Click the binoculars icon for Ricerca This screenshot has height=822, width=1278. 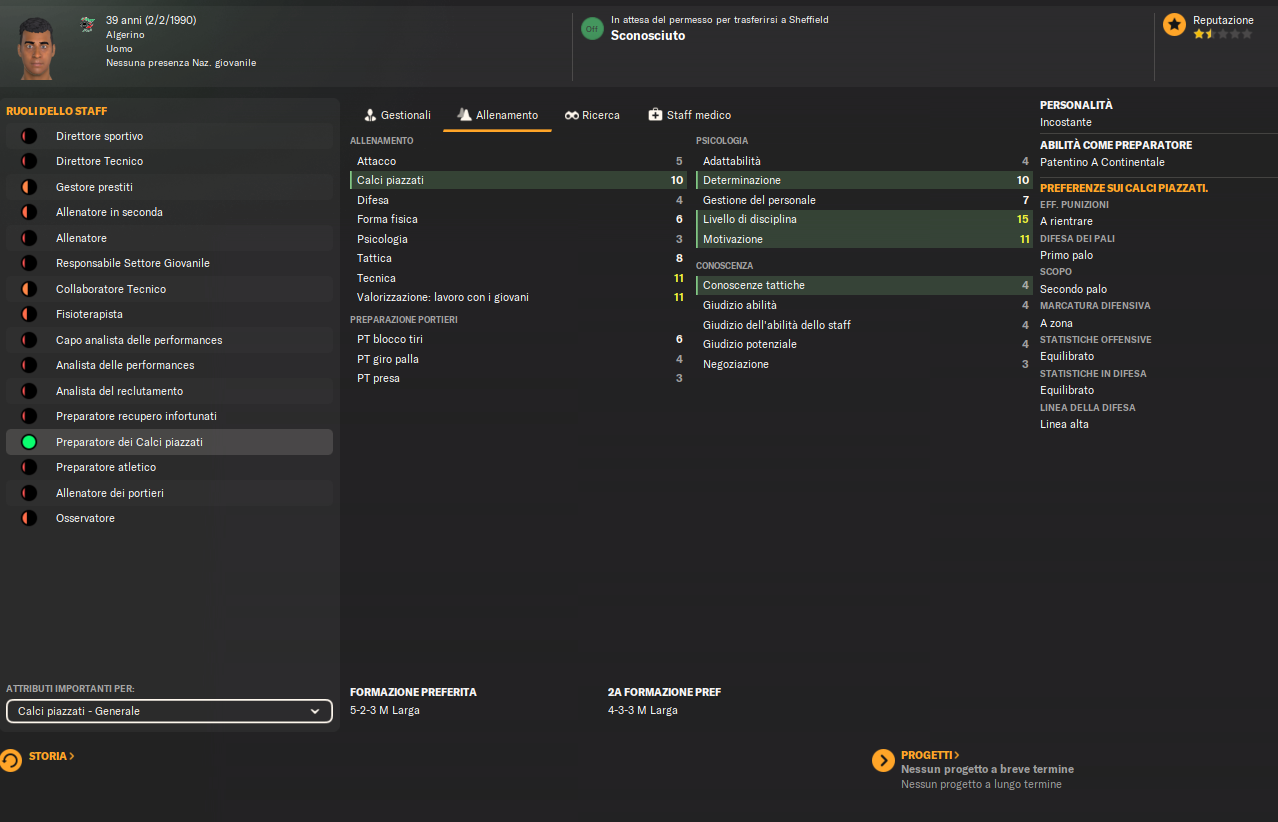click(572, 116)
